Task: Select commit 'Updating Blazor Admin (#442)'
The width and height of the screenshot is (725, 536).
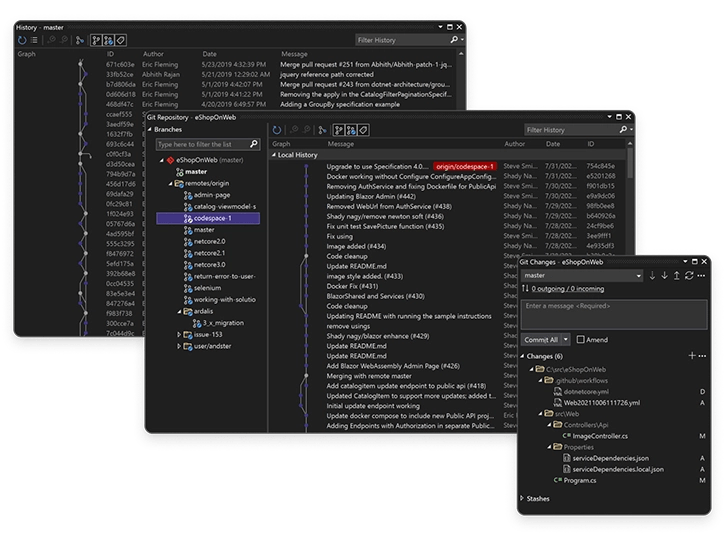Action: tap(371, 196)
